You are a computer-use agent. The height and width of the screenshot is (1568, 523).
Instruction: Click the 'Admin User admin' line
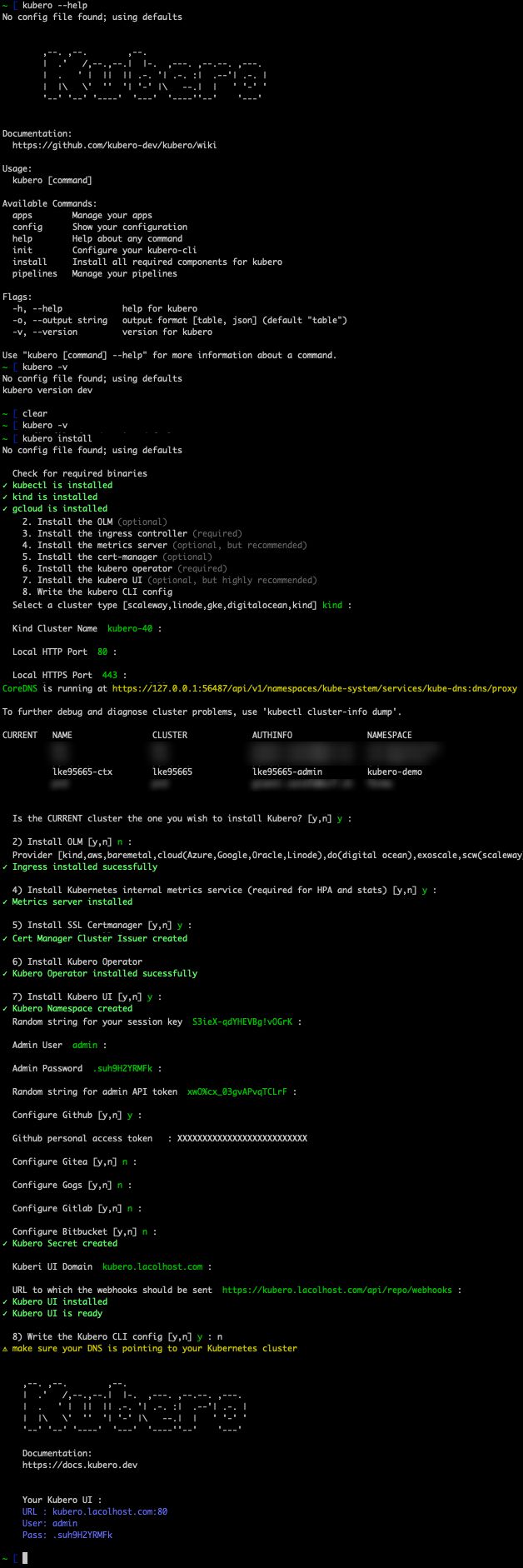tap(60, 1045)
